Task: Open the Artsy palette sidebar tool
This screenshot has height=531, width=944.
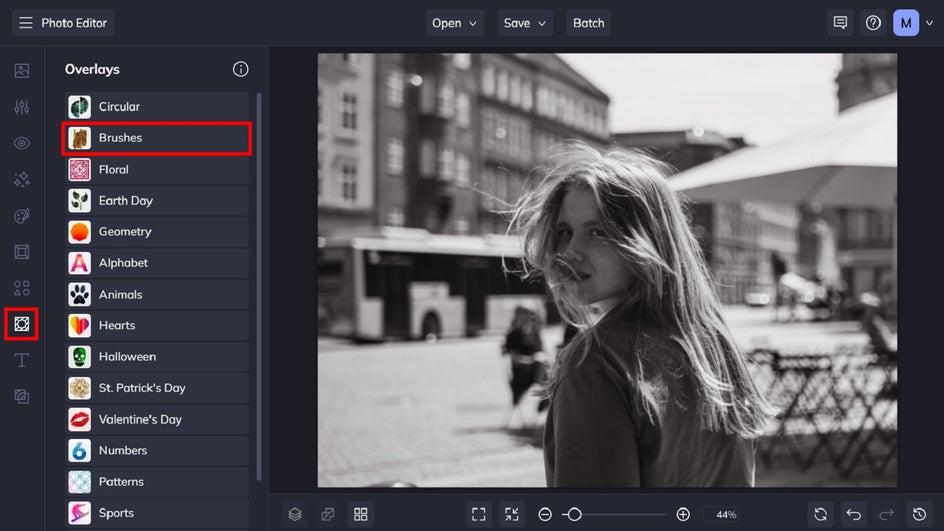Action: pos(22,216)
